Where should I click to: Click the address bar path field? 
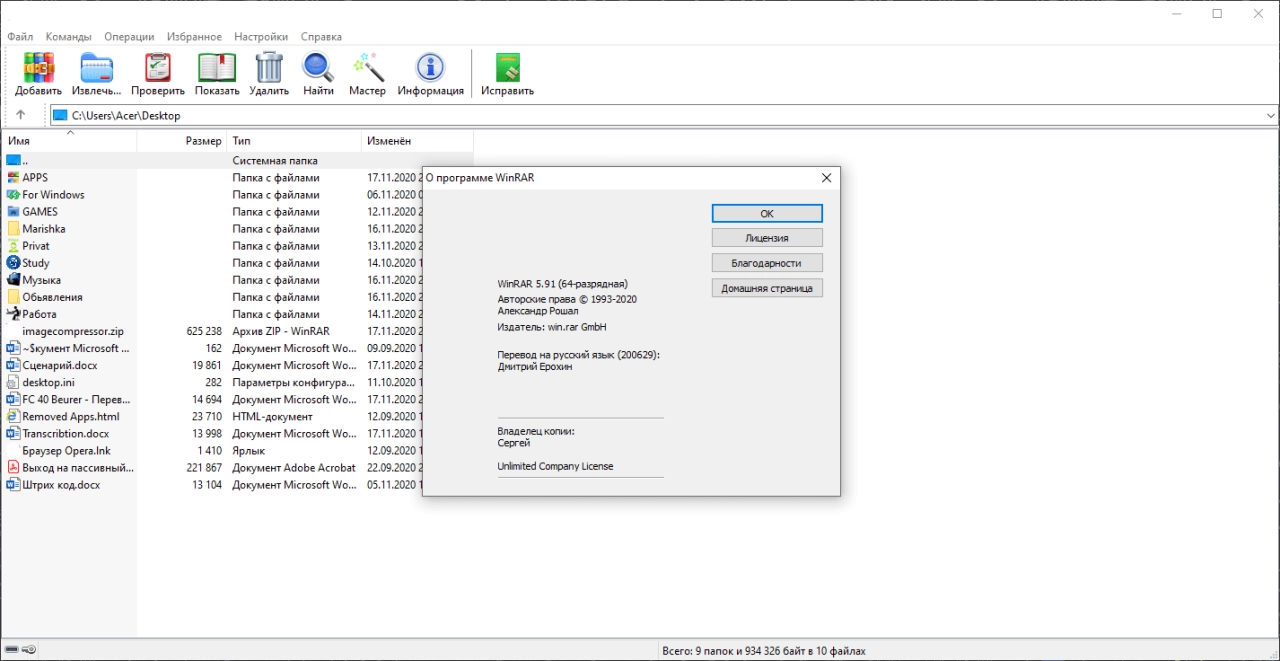664,115
